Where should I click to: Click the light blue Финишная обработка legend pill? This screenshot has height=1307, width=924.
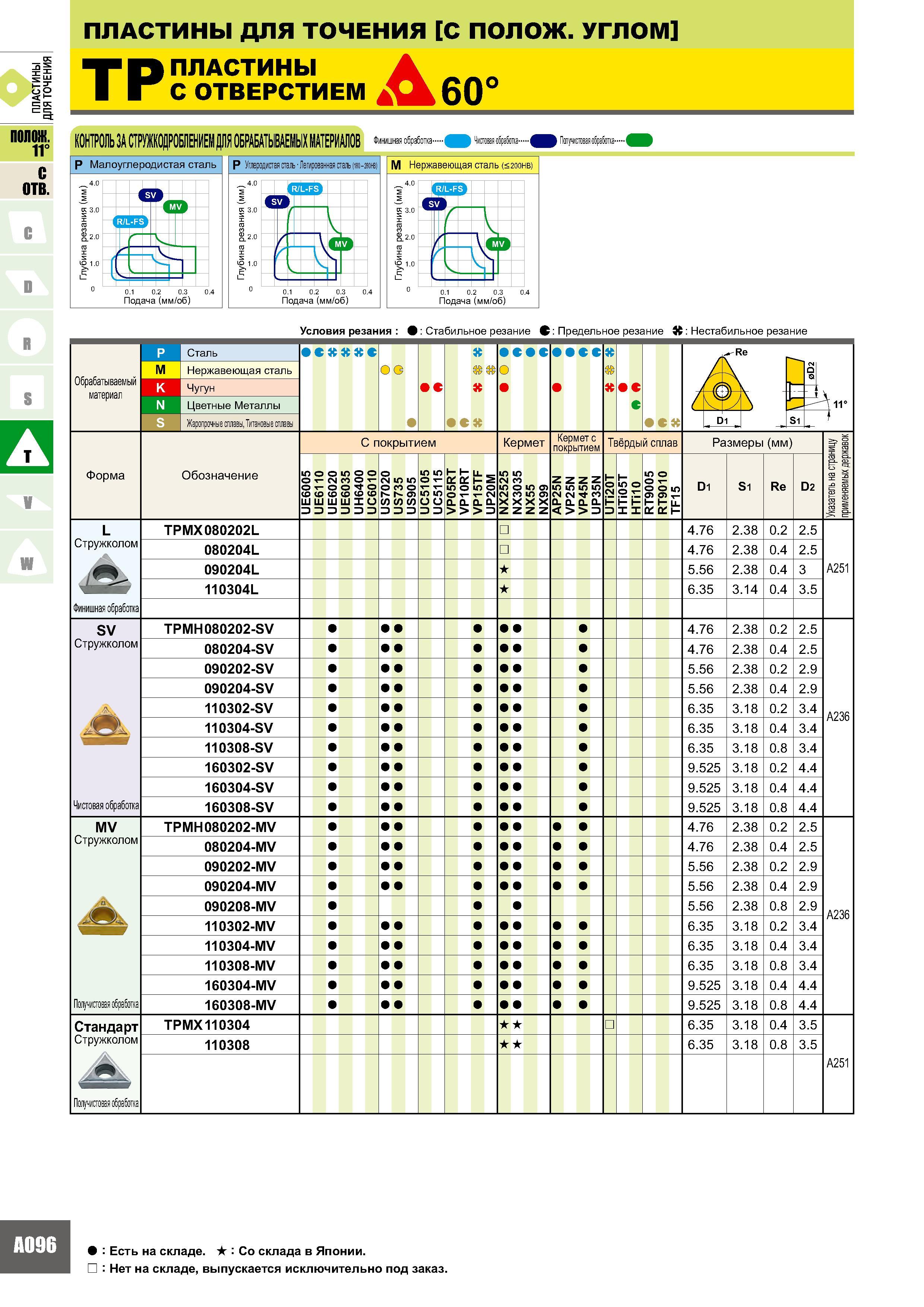coord(457,140)
